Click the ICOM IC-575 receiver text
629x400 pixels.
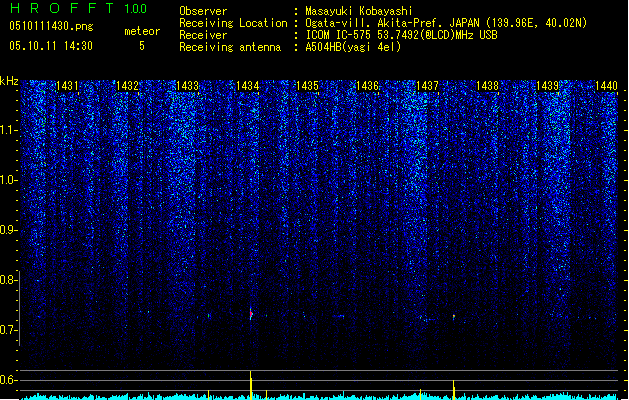coord(402,35)
